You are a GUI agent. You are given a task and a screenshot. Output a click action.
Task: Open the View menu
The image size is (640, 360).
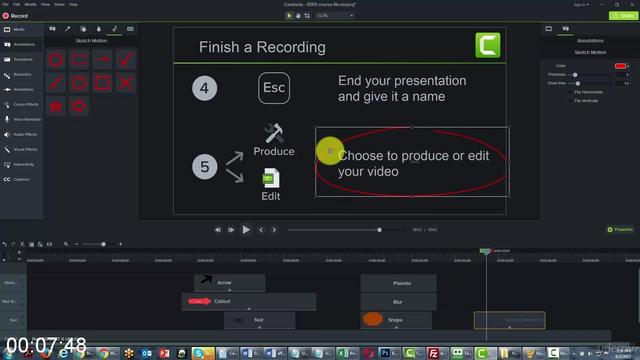point(45,4)
